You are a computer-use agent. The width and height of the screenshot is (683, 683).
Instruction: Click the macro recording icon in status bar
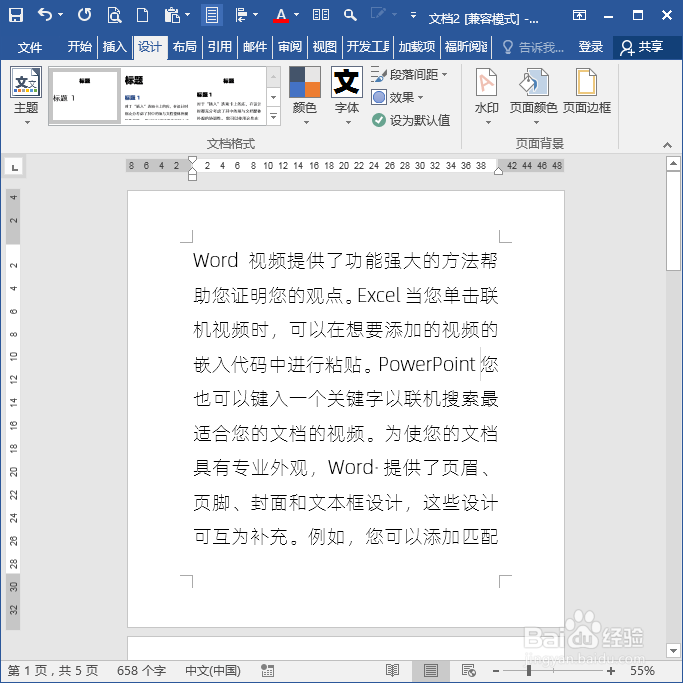pyautogui.click(x=267, y=671)
